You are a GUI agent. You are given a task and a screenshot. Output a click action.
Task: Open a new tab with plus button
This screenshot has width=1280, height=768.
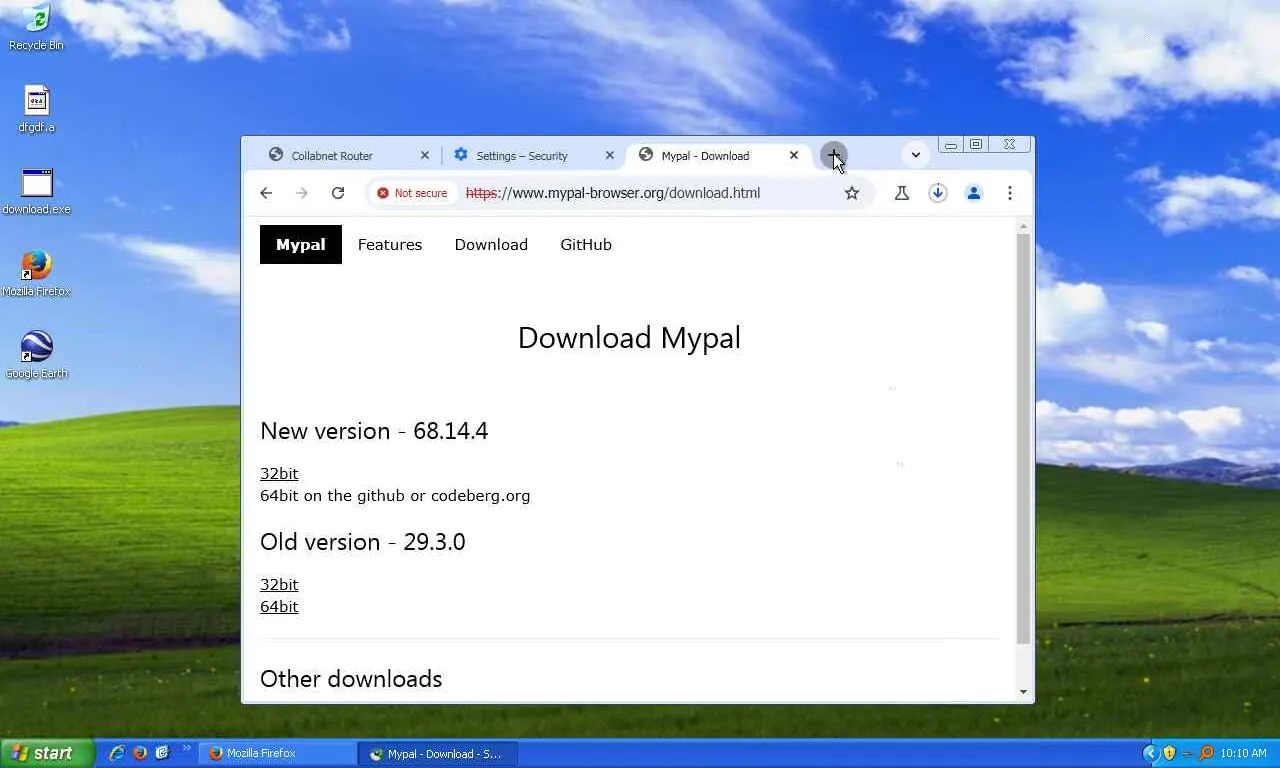click(x=833, y=155)
